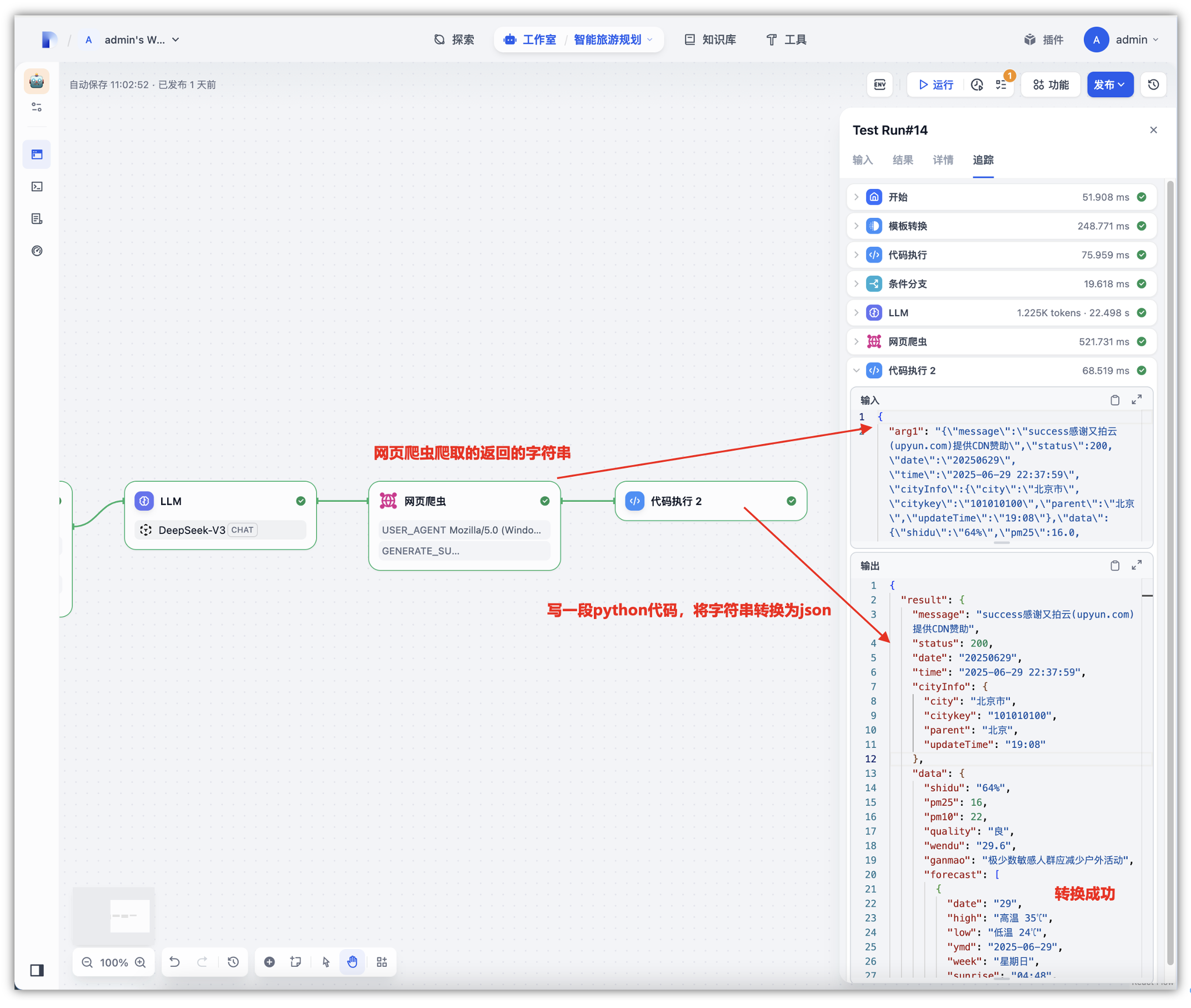Open the 发布 publish dropdown

point(1109,84)
